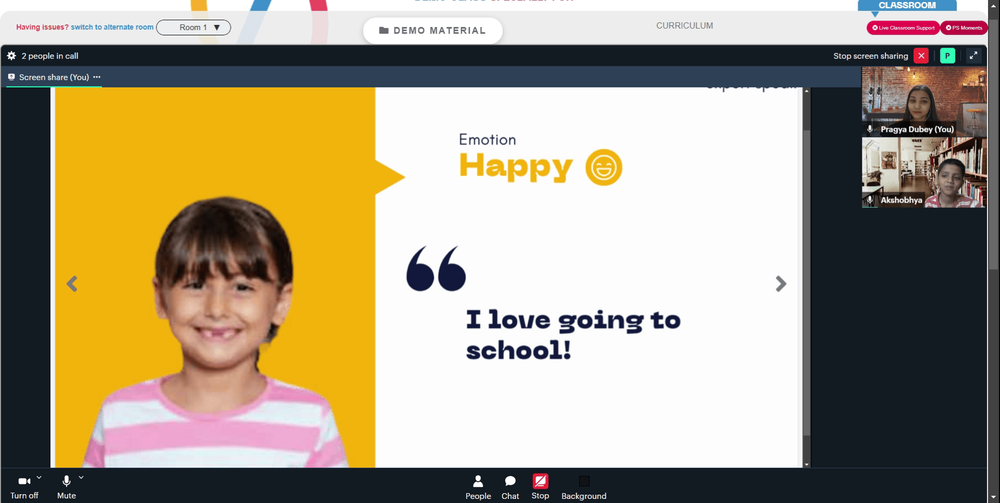Click the laughing emoji icon beside Happy
The image size is (1000, 503).
[603, 167]
